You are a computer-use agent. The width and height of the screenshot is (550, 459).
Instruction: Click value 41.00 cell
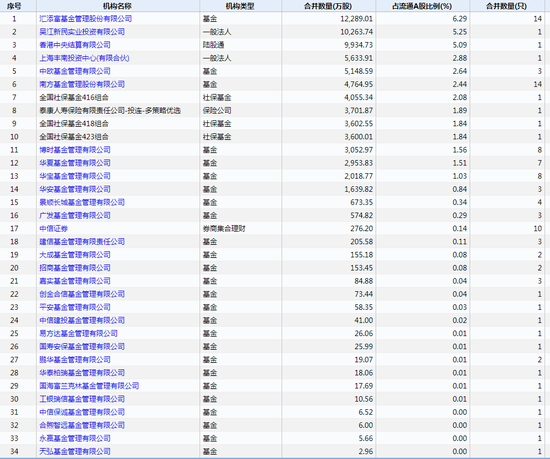[363, 320]
